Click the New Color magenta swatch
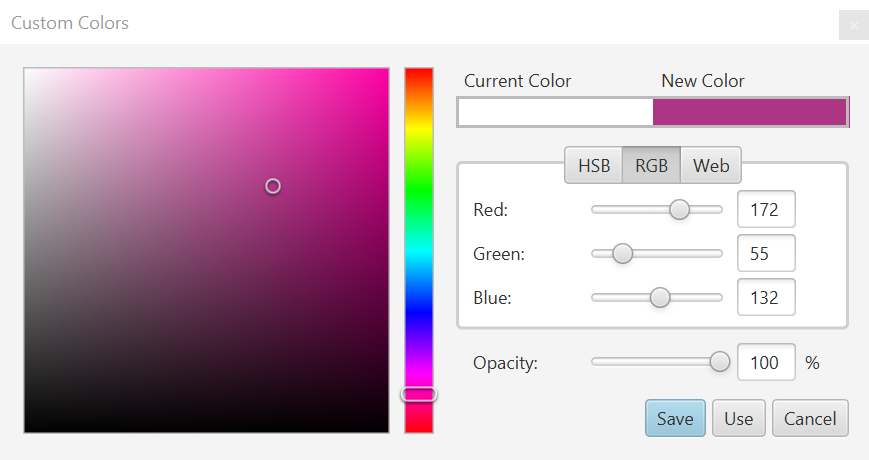Viewport: 869px width, 460px height. click(x=749, y=112)
